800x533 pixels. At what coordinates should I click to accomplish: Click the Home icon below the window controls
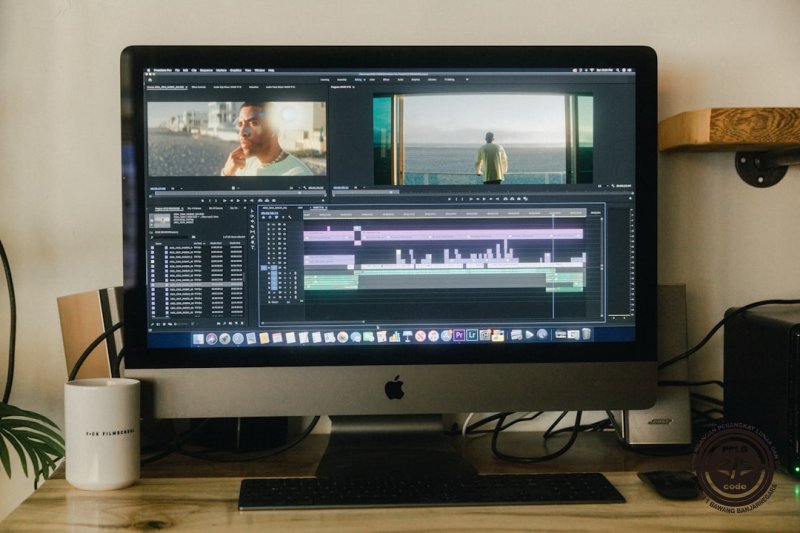pos(150,80)
